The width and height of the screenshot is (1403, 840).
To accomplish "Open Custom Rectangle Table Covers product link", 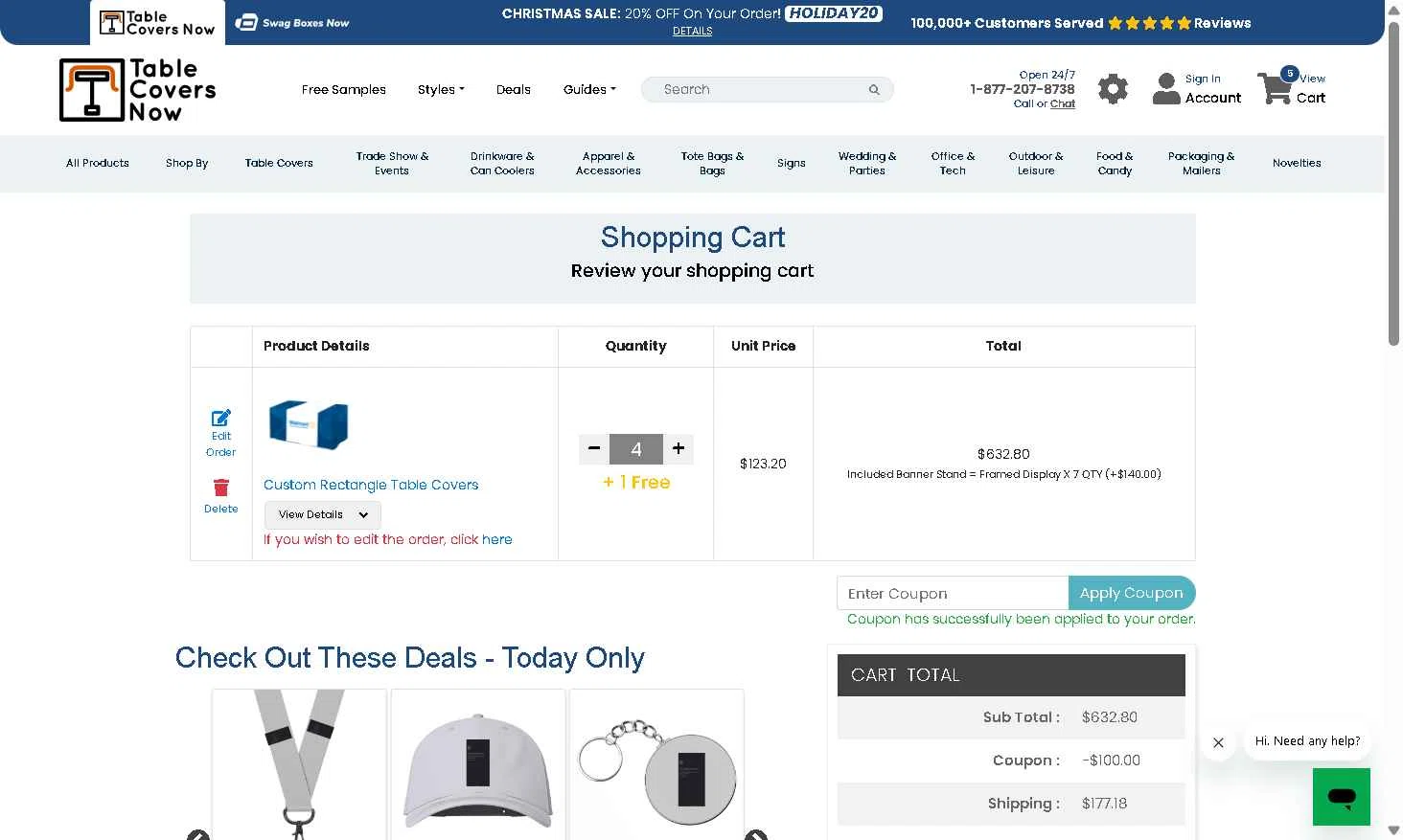I will click(371, 485).
